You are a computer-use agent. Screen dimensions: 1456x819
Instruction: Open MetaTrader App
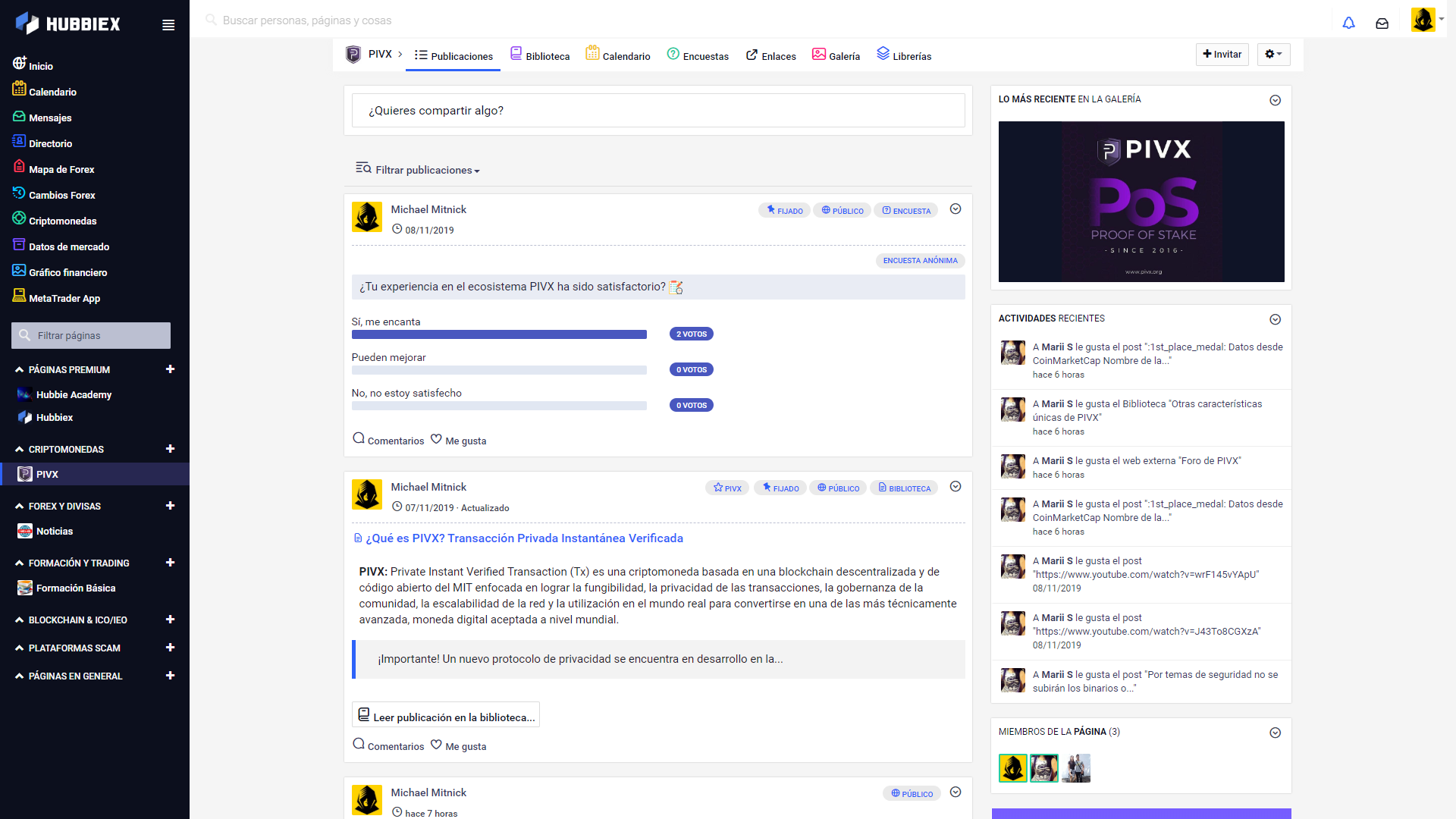tap(56, 297)
